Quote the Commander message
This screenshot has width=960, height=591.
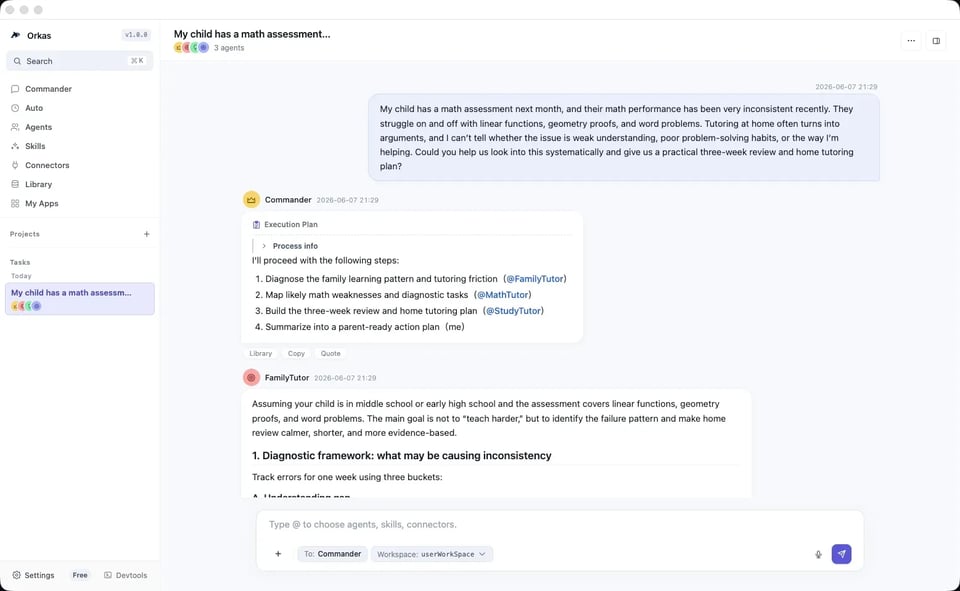(x=331, y=353)
